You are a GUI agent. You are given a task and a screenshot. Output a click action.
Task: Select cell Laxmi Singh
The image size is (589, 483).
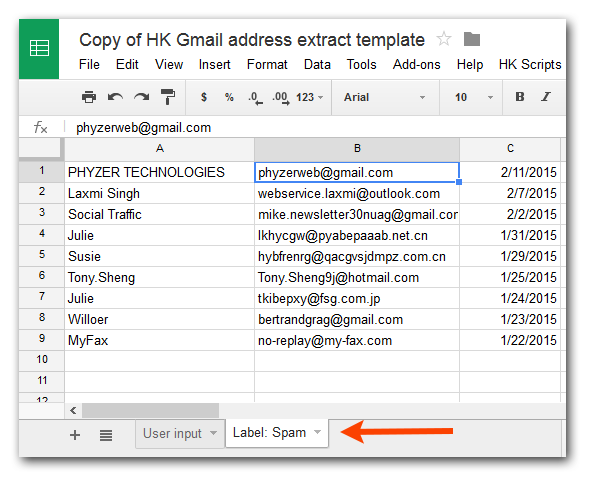point(160,193)
